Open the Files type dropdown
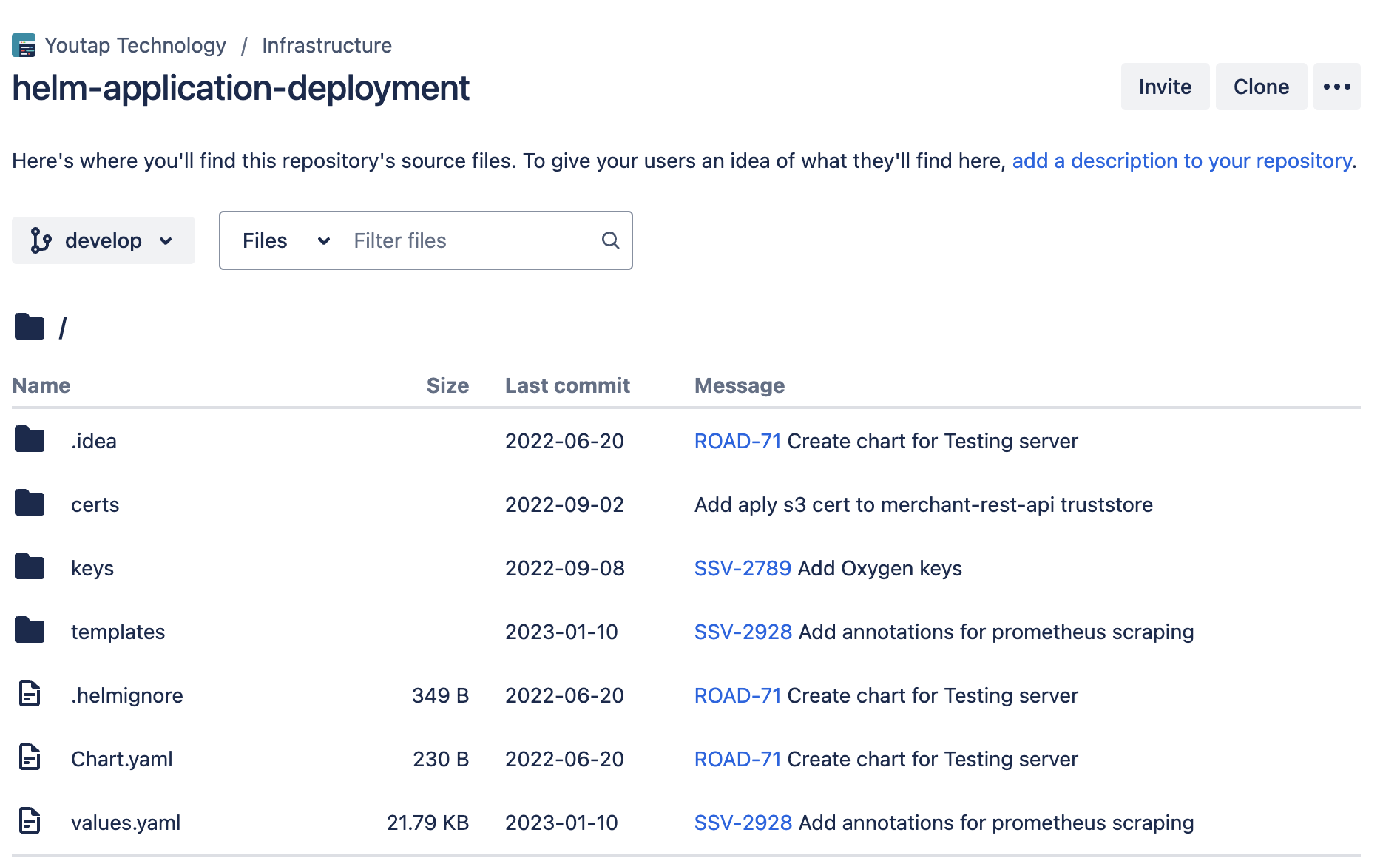 pos(285,240)
